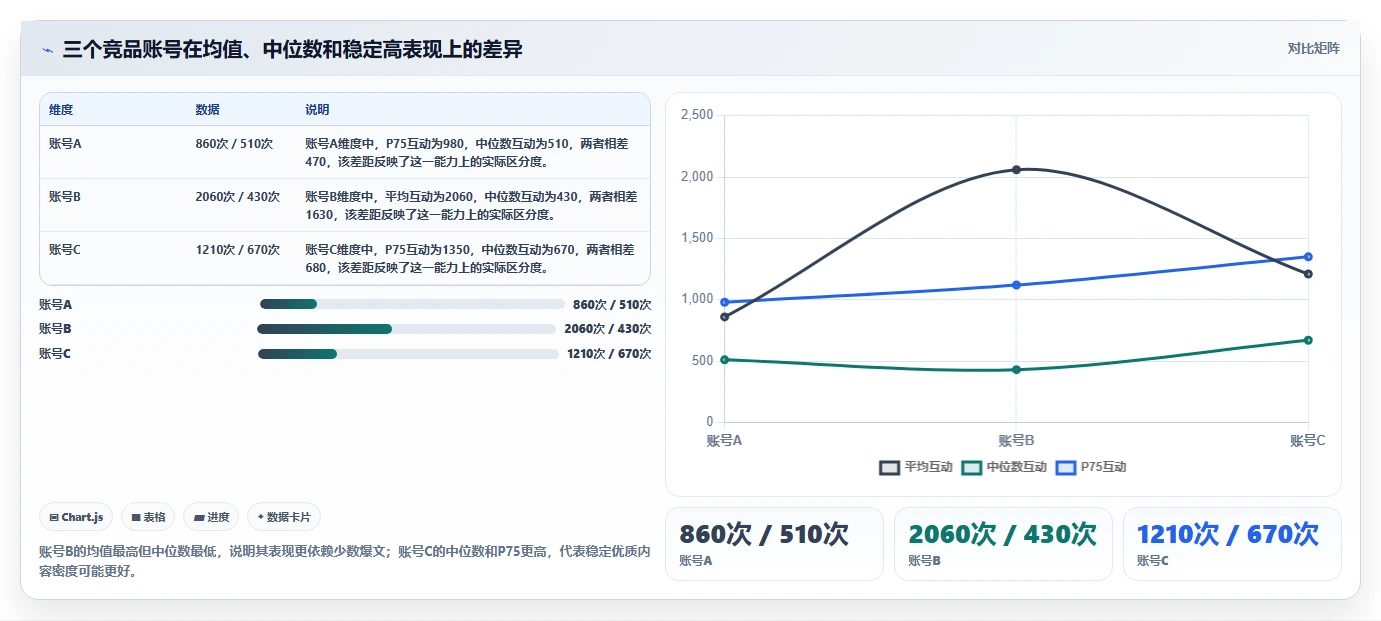Click table cell 860次 / 510次
The image size is (1381, 621).
pos(234,144)
